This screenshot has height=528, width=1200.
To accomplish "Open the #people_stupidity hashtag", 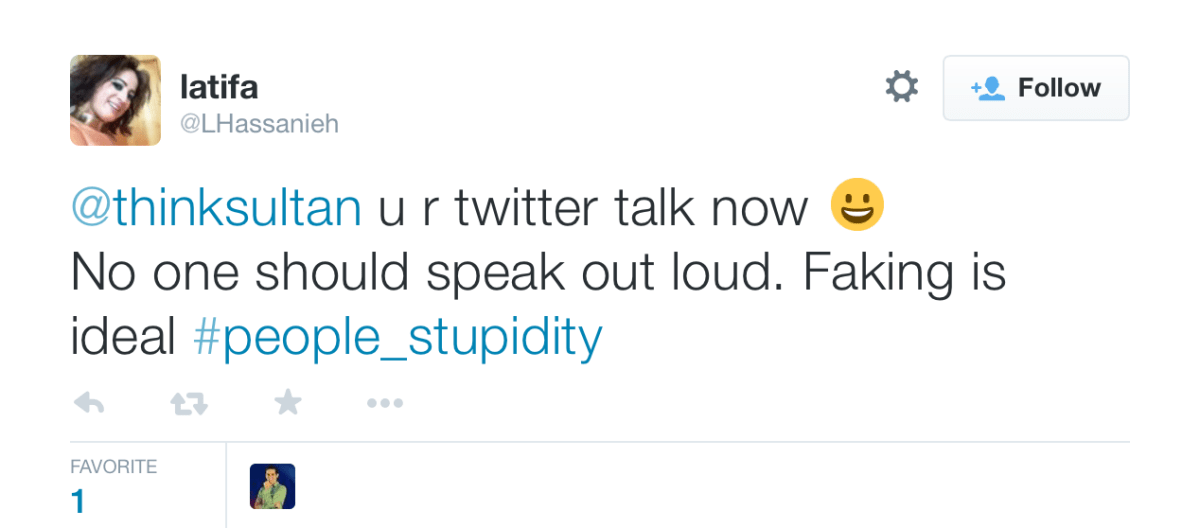I will 397,339.
